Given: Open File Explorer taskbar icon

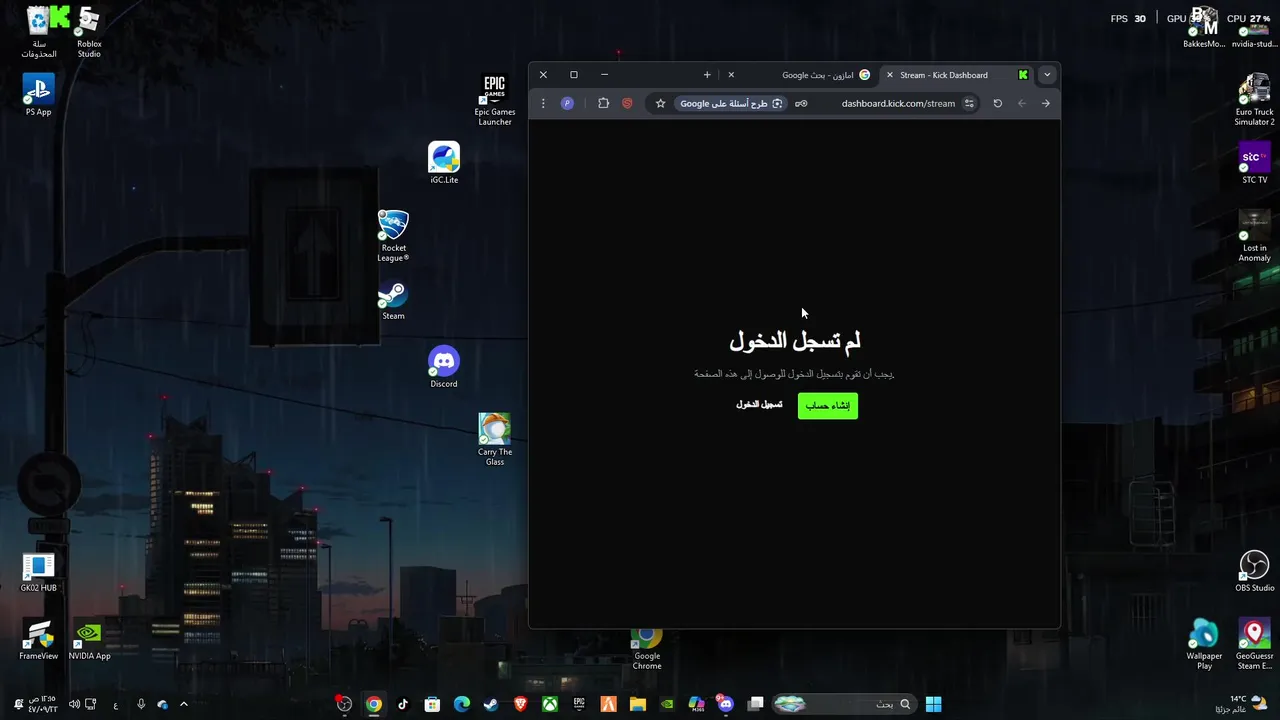Looking at the screenshot, I should point(638,704).
